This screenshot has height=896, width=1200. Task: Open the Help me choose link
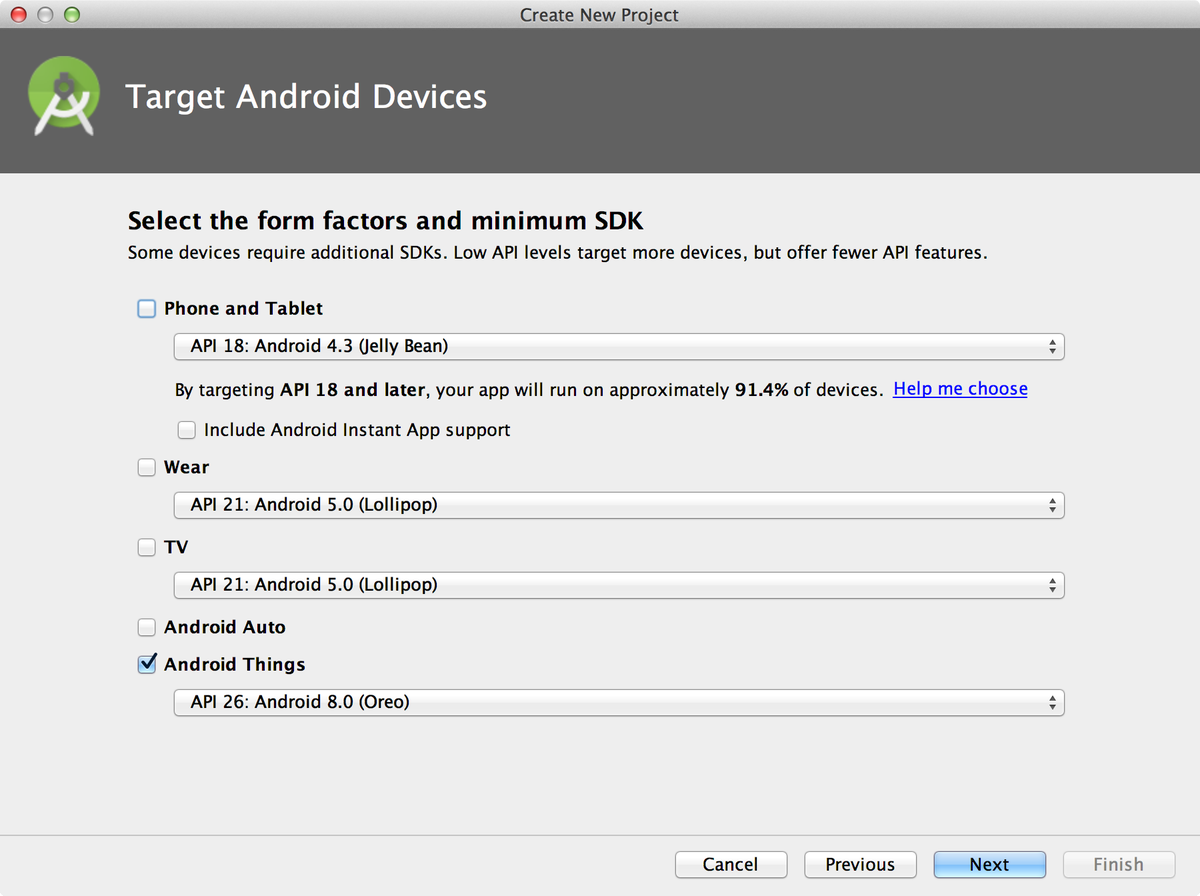(960, 389)
